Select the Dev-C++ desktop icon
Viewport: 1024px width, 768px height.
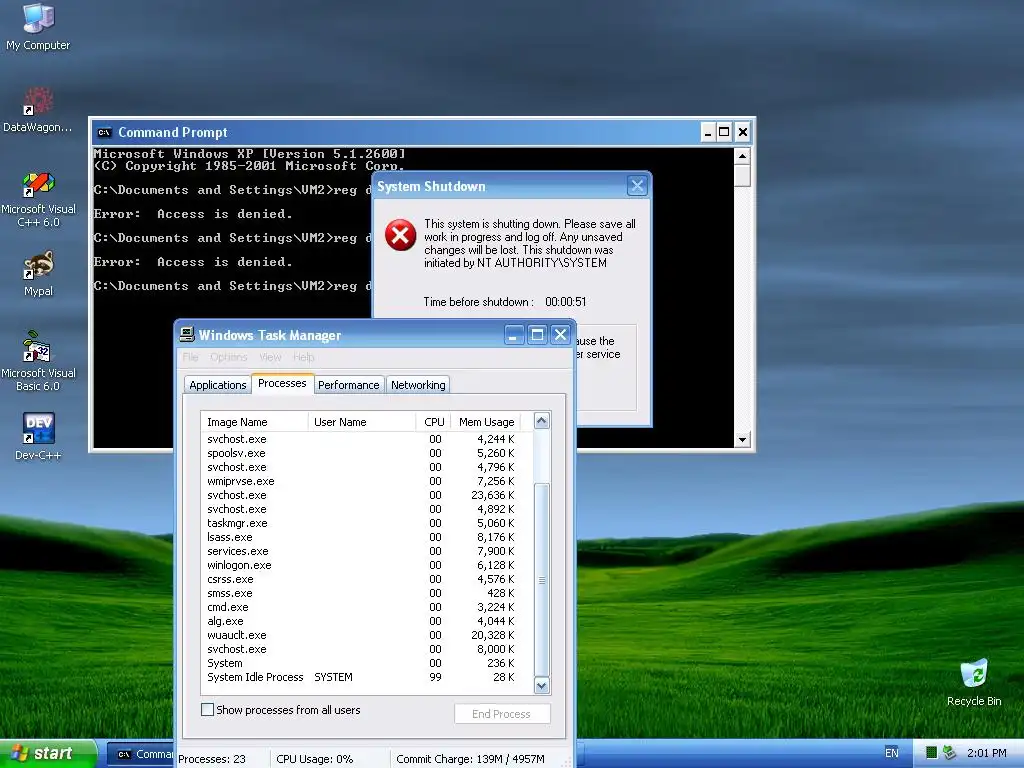point(38,436)
